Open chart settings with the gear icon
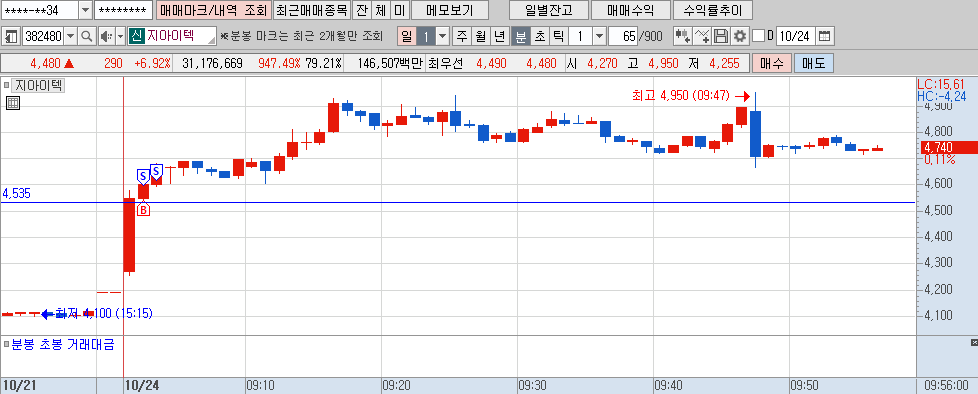Viewport: 978px width, 394px height. (740, 36)
